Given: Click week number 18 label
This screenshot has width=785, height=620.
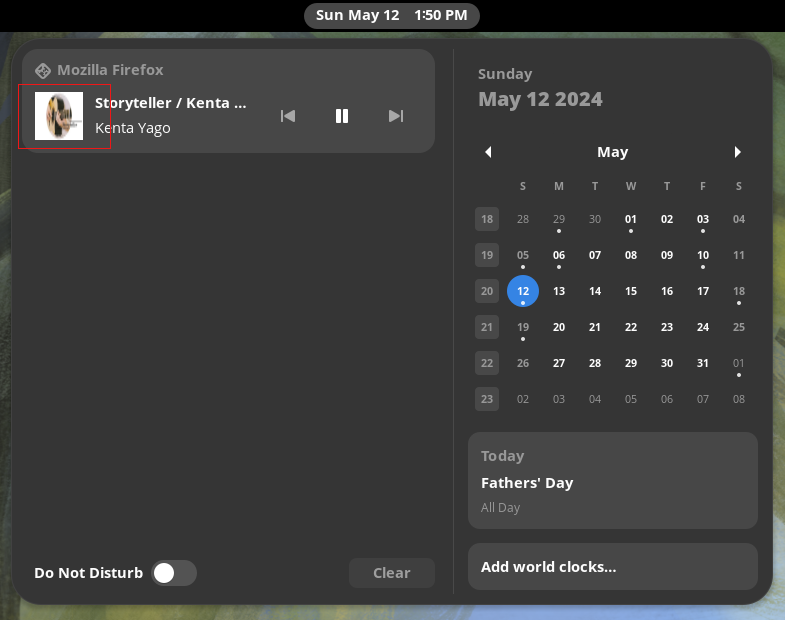Looking at the screenshot, I should coord(487,219).
